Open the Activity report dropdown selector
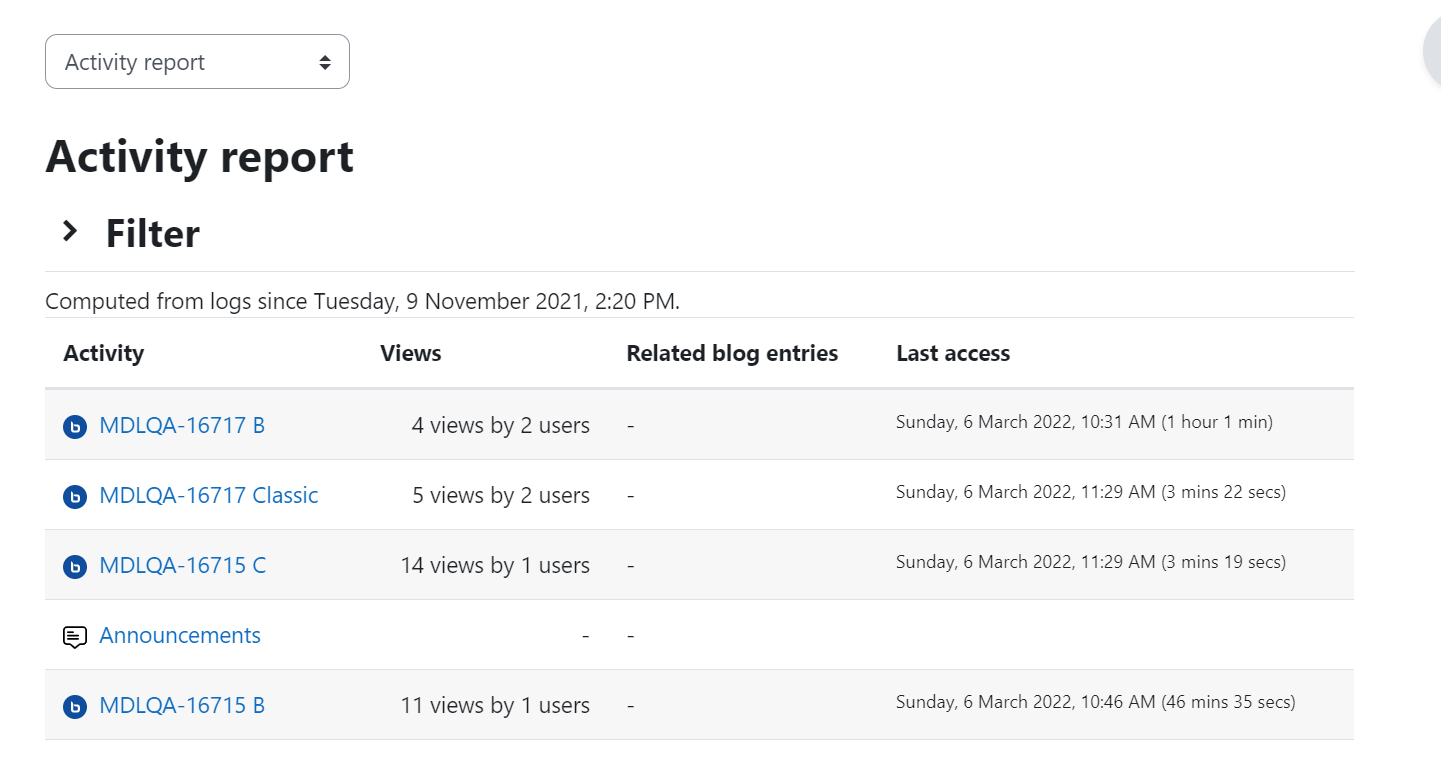 pos(197,62)
